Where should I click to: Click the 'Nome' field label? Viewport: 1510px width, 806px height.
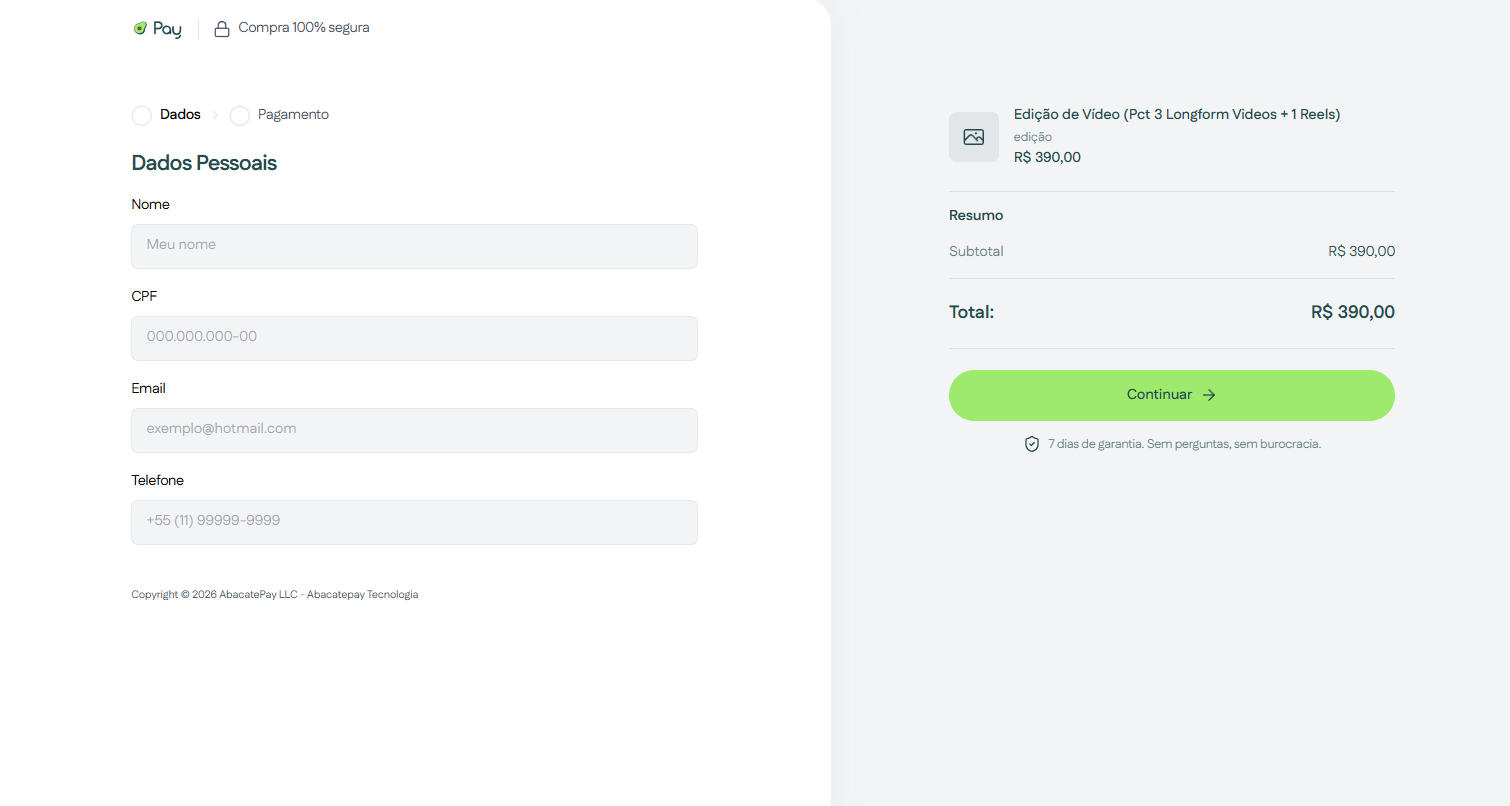pyautogui.click(x=151, y=204)
